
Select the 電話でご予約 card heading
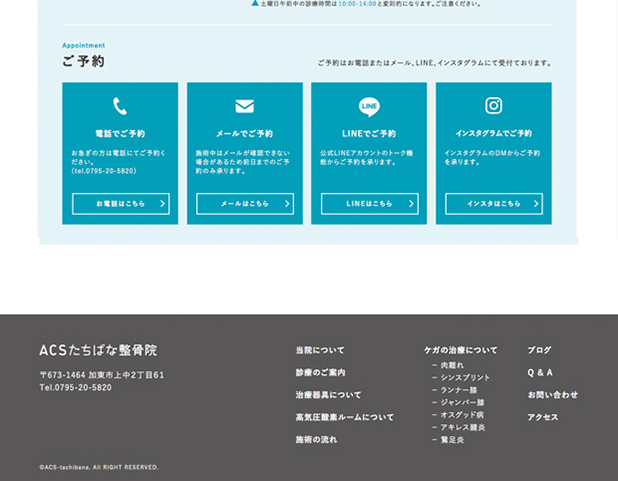pos(120,134)
